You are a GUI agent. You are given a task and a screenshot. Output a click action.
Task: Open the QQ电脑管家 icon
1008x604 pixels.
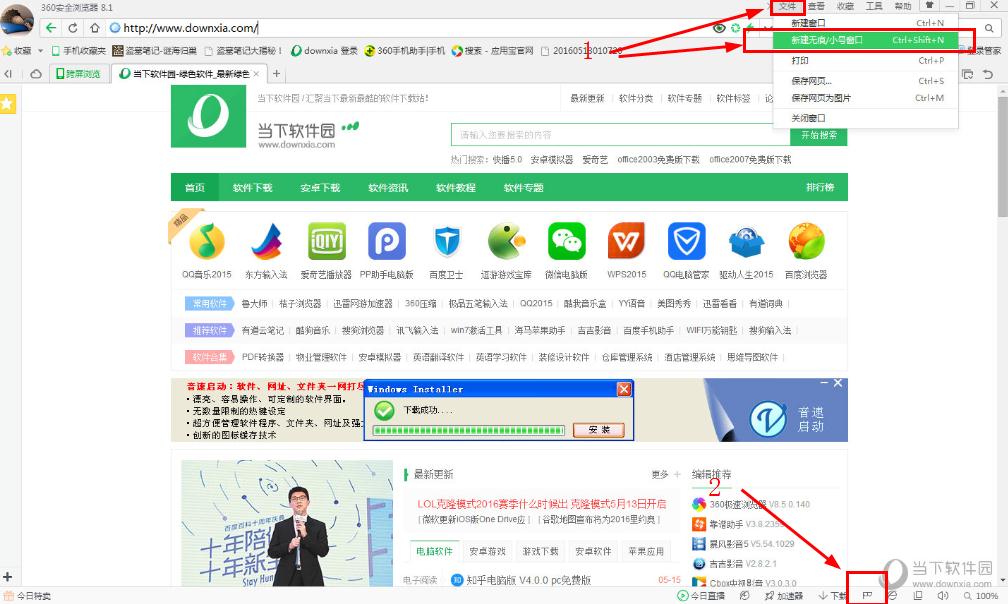click(x=687, y=240)
